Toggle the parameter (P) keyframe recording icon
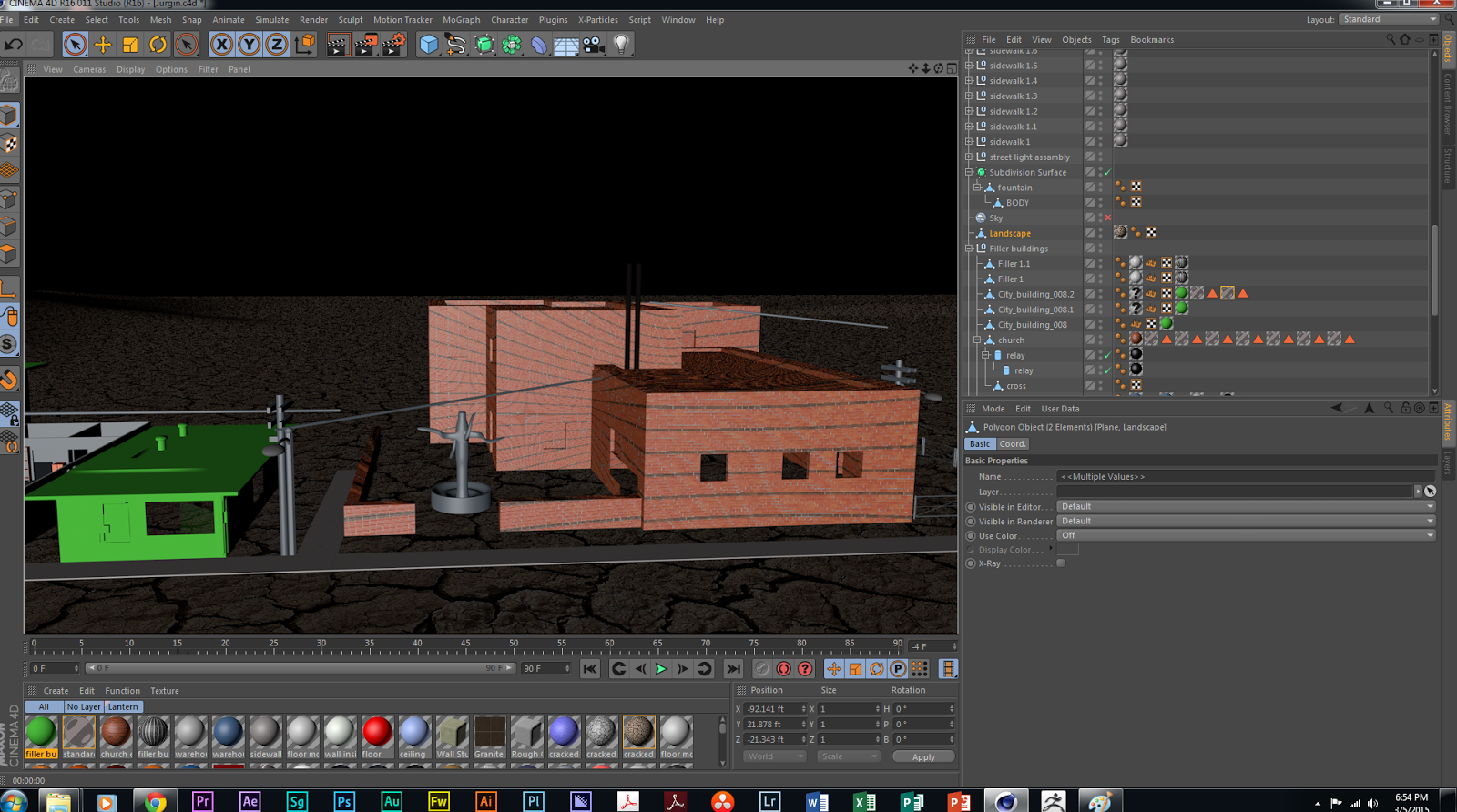1457x812 pixels. (898, 669)
